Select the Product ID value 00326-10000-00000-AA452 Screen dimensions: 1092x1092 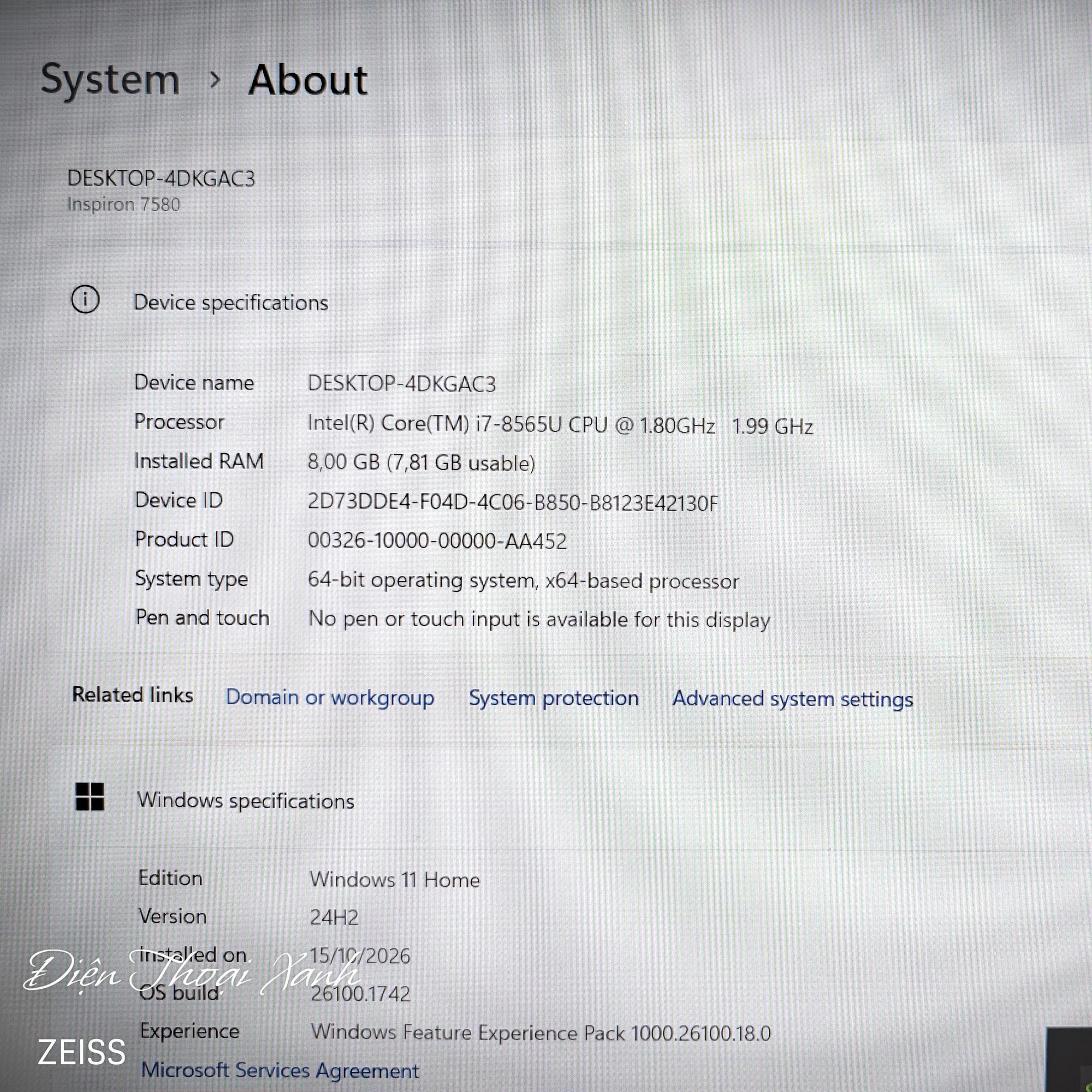[437, 541]
